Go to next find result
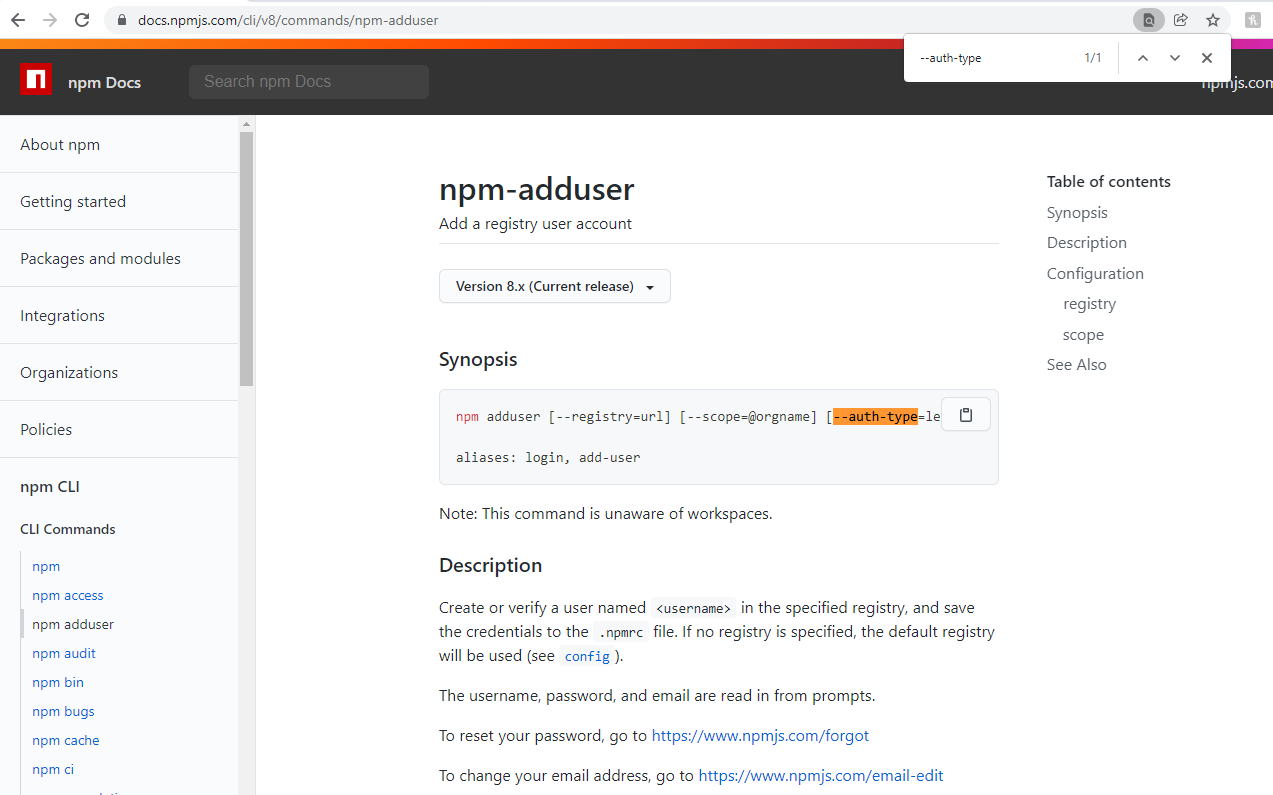The image size is (1273, 795). click(x=1175, y=58)
